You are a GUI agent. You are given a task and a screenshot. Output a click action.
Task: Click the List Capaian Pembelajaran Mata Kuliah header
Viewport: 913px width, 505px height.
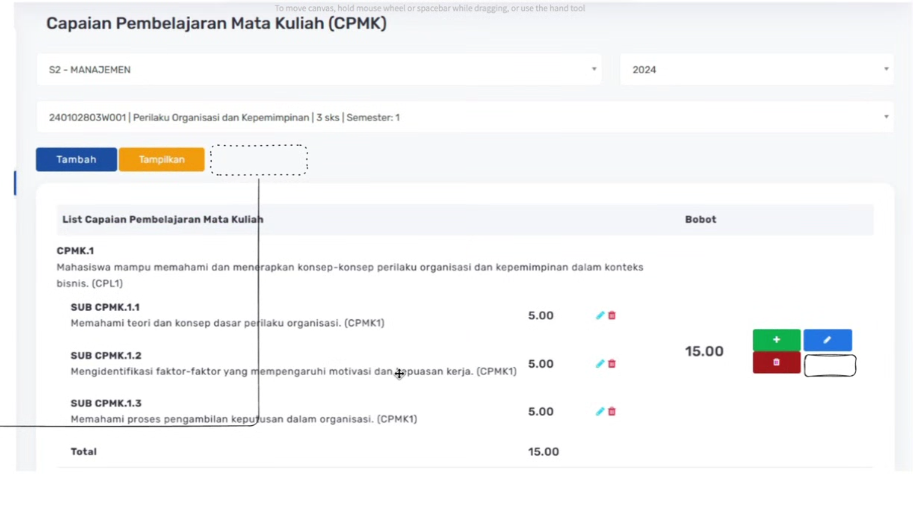pyautogui.click(x=163, y=220)
